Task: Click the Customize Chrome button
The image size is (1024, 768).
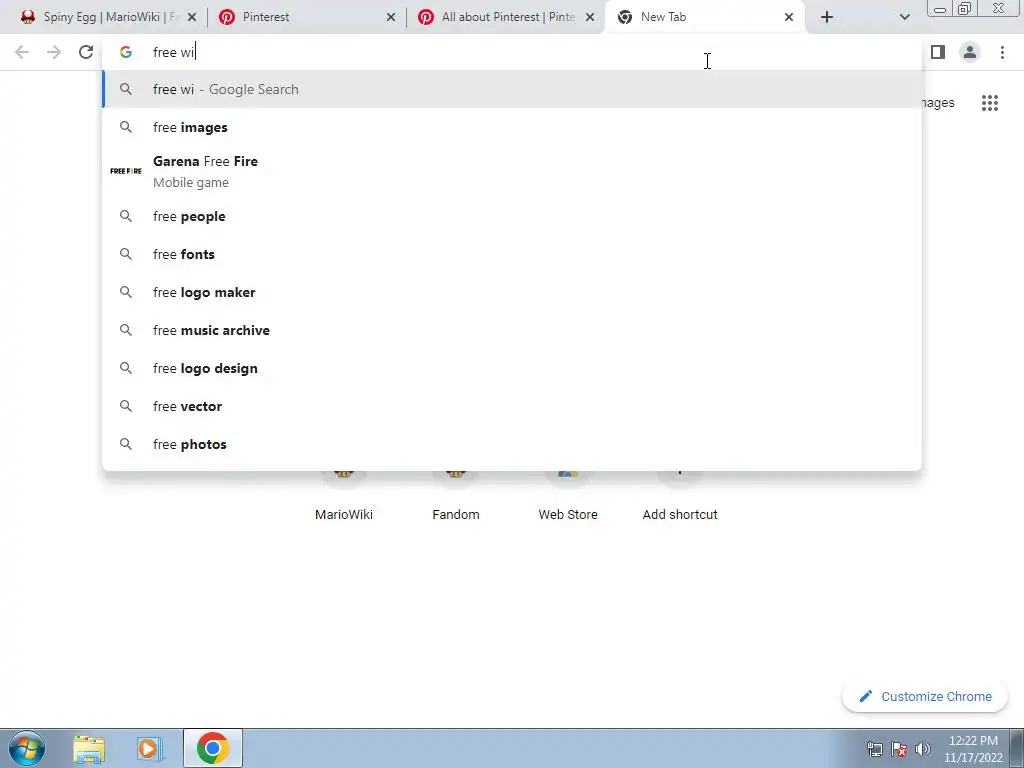Action: pyautogui.click(x=925, y=696)
